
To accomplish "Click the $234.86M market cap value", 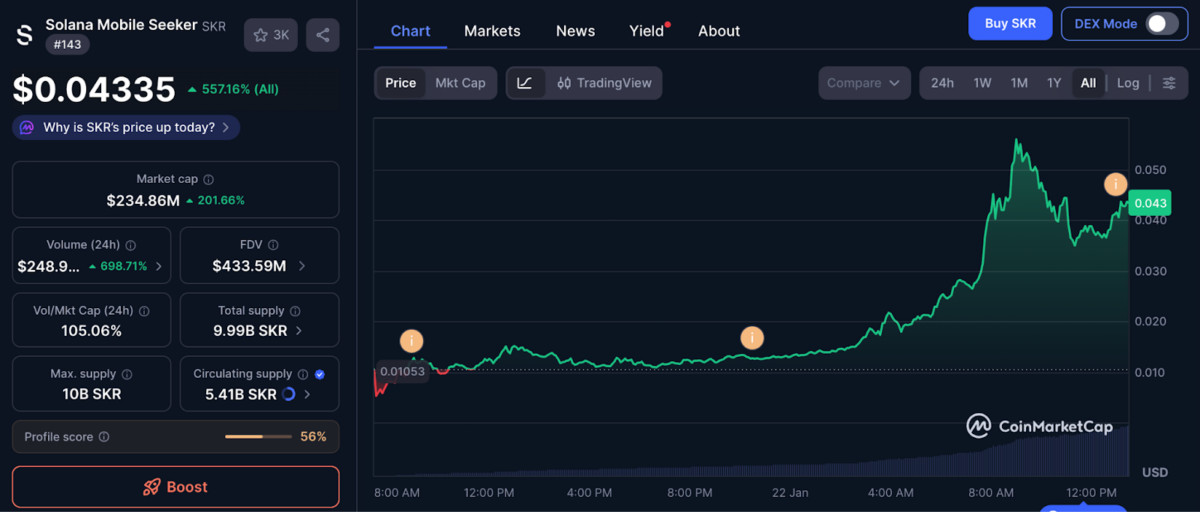I will click(x=143, y=200).
